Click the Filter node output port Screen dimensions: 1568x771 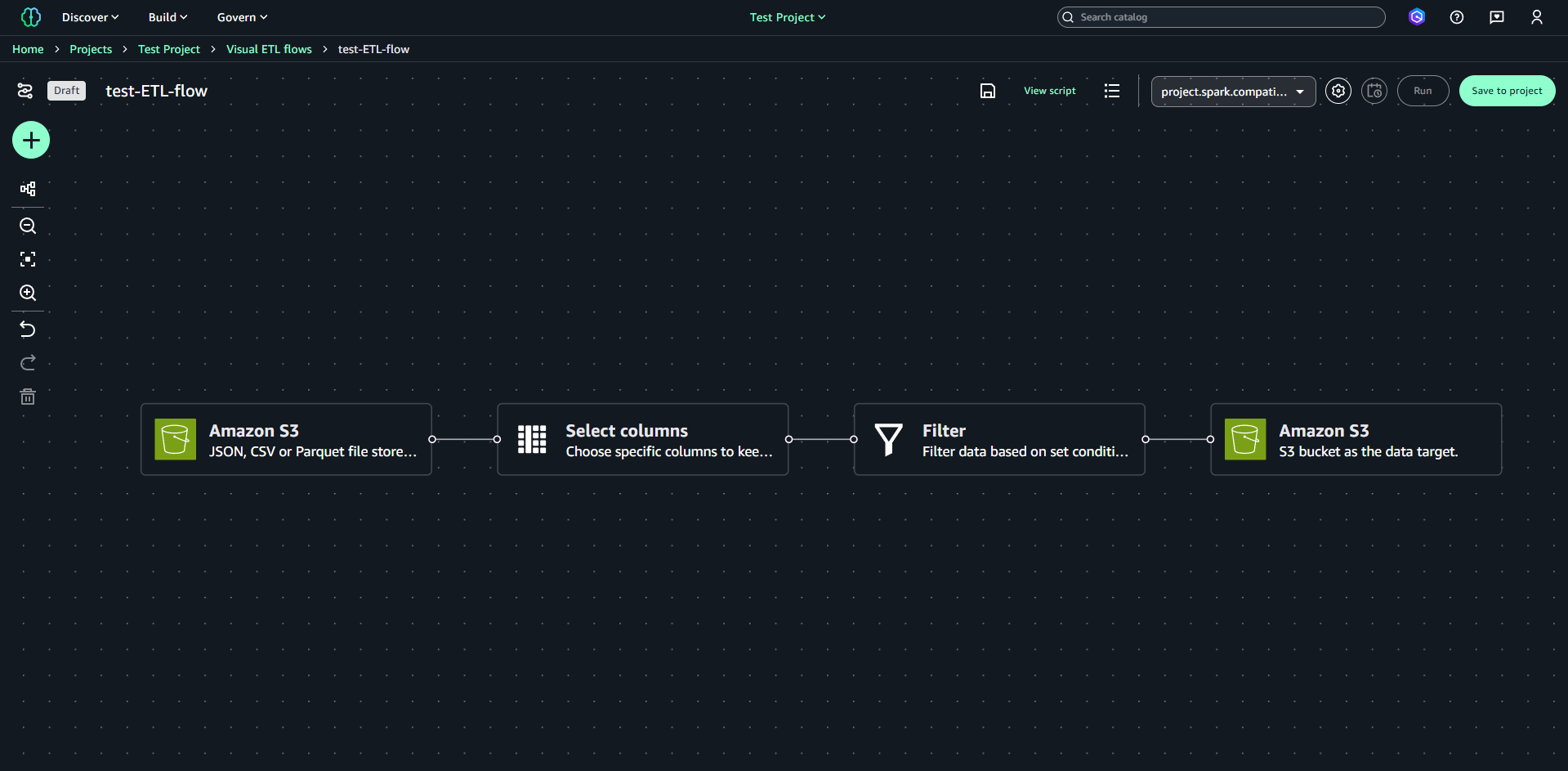[1146, 439]
